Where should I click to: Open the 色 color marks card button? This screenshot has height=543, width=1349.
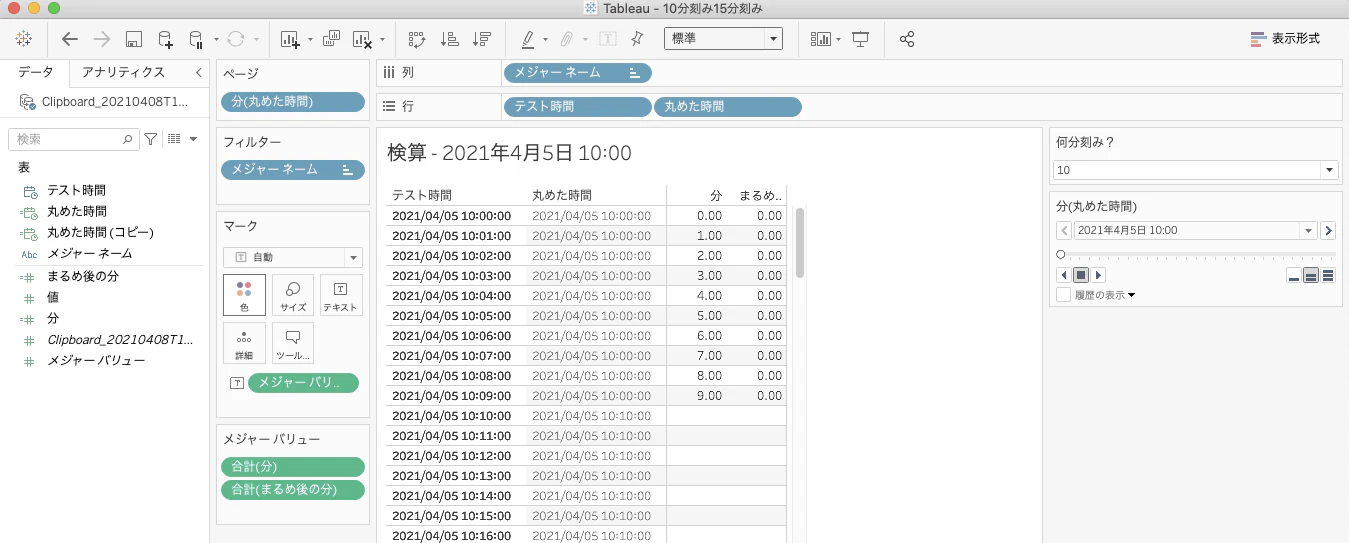244,295
